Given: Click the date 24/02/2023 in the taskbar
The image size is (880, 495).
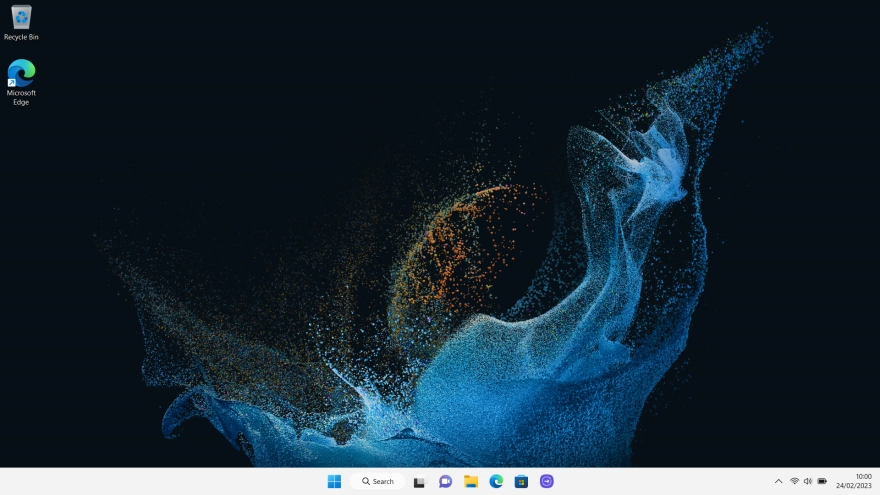Looking at the screenshot, I should 854,486.
